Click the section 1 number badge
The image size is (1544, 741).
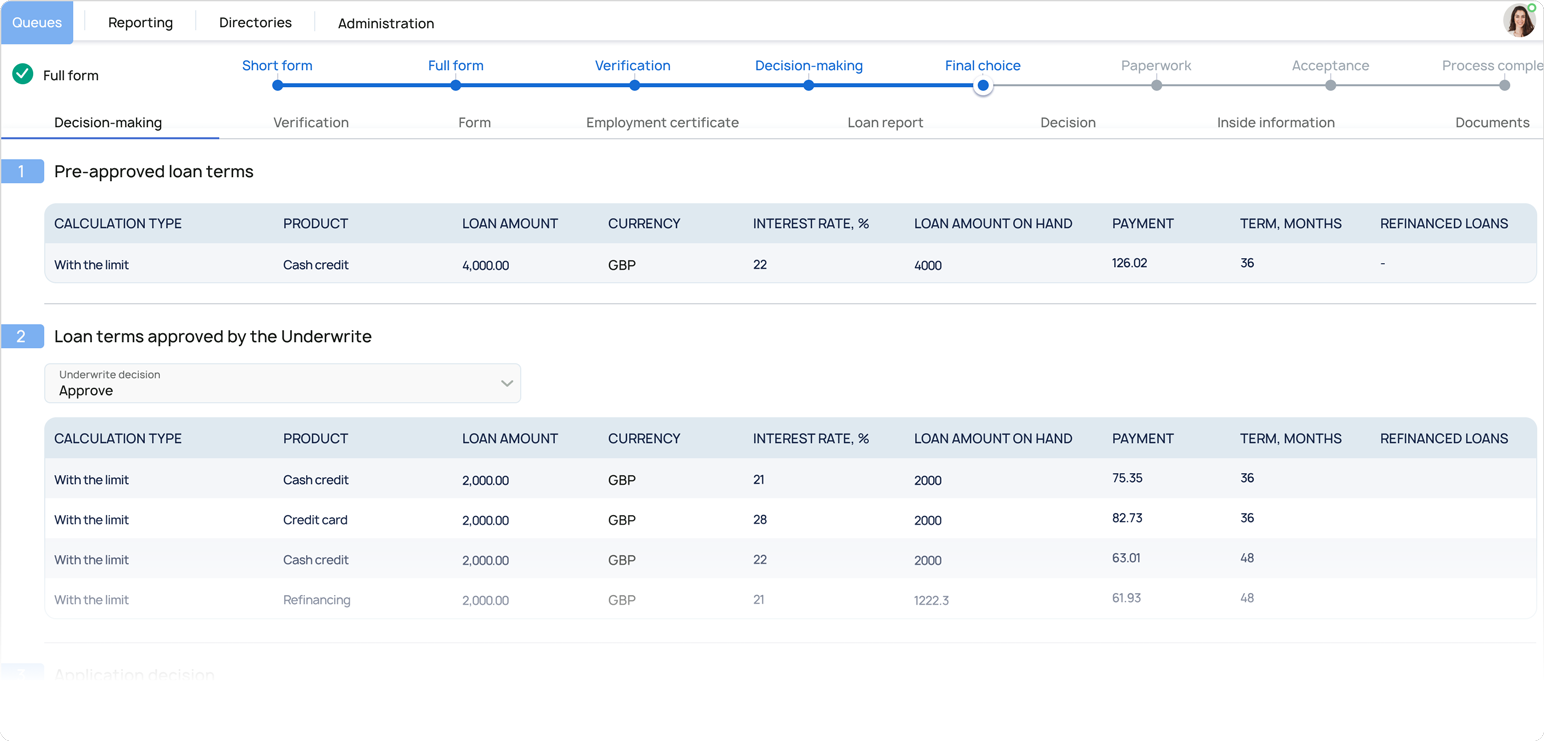22,172
